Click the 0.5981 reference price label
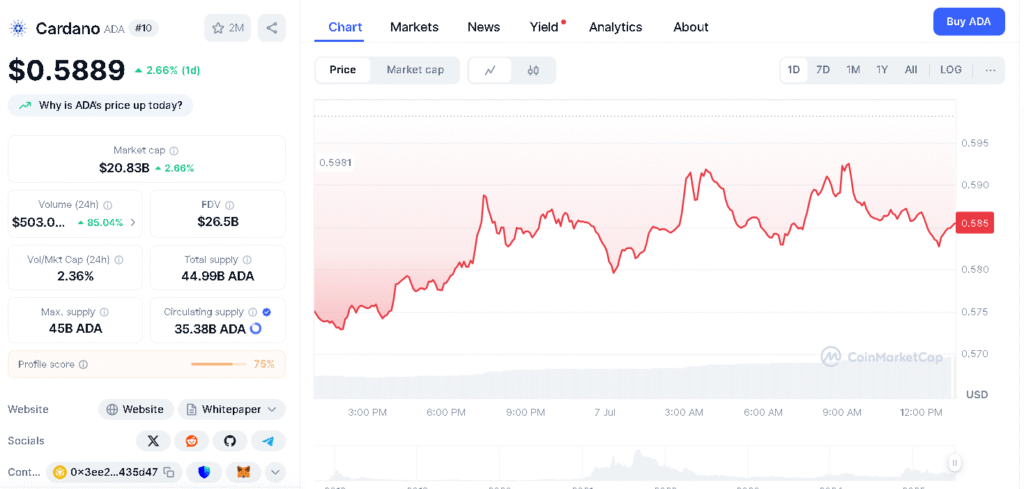 [x=336, y=163]
